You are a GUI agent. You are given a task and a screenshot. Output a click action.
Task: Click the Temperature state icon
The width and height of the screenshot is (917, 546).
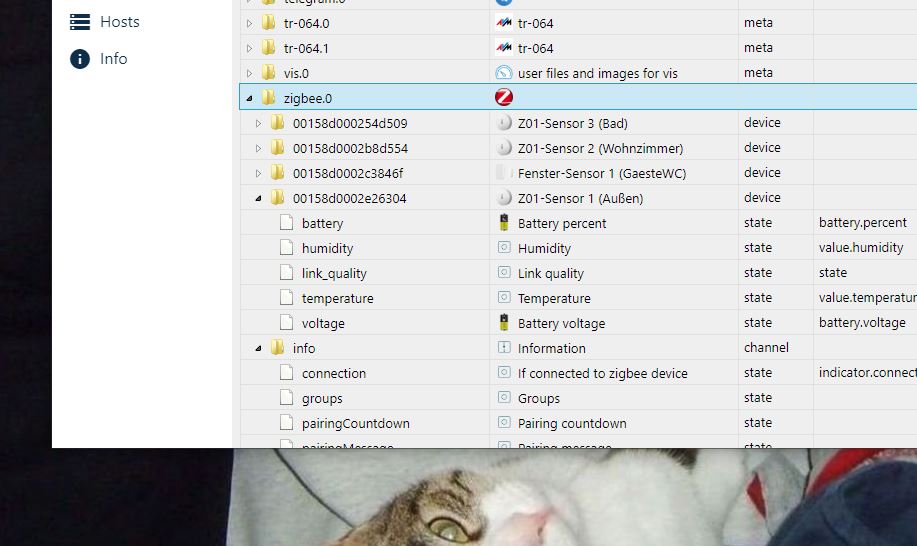pos(504,298)
